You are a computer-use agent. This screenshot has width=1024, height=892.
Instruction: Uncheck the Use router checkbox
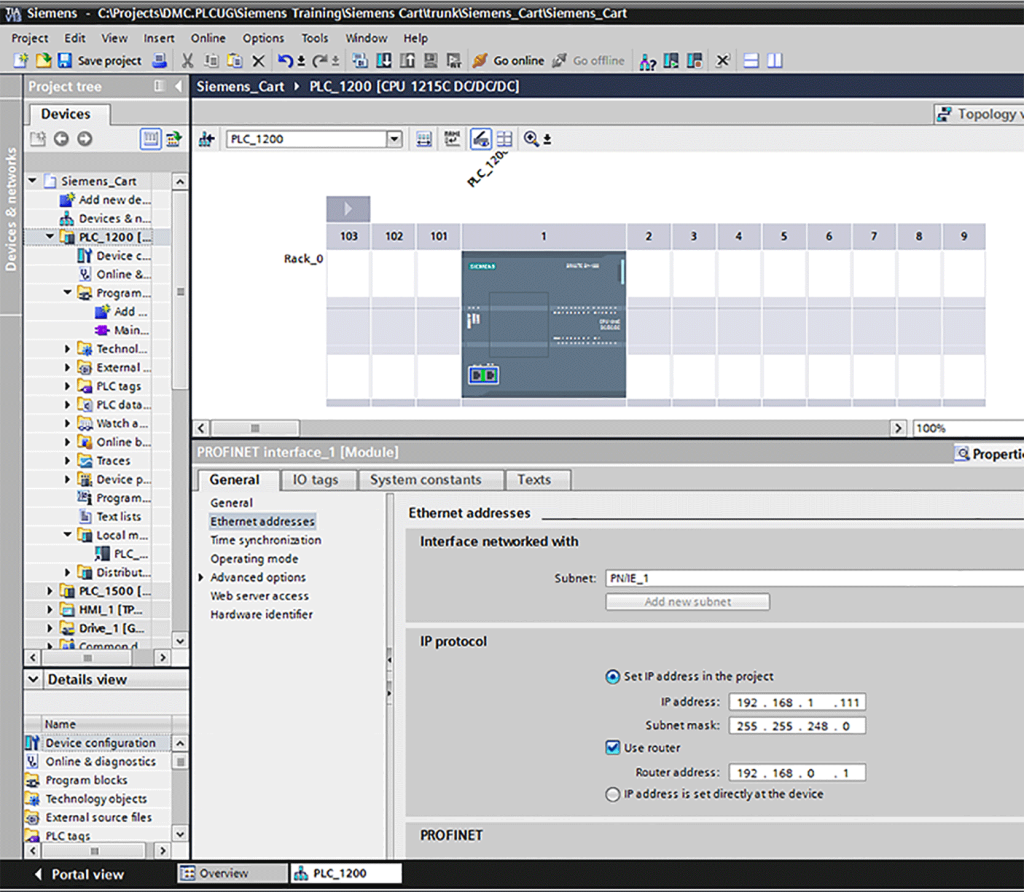613,747
